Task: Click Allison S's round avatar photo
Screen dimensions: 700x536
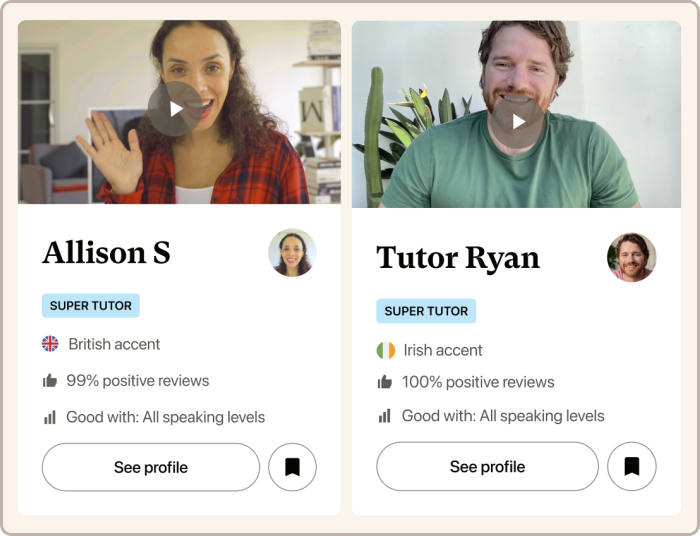Action: (x=292, y=253)
